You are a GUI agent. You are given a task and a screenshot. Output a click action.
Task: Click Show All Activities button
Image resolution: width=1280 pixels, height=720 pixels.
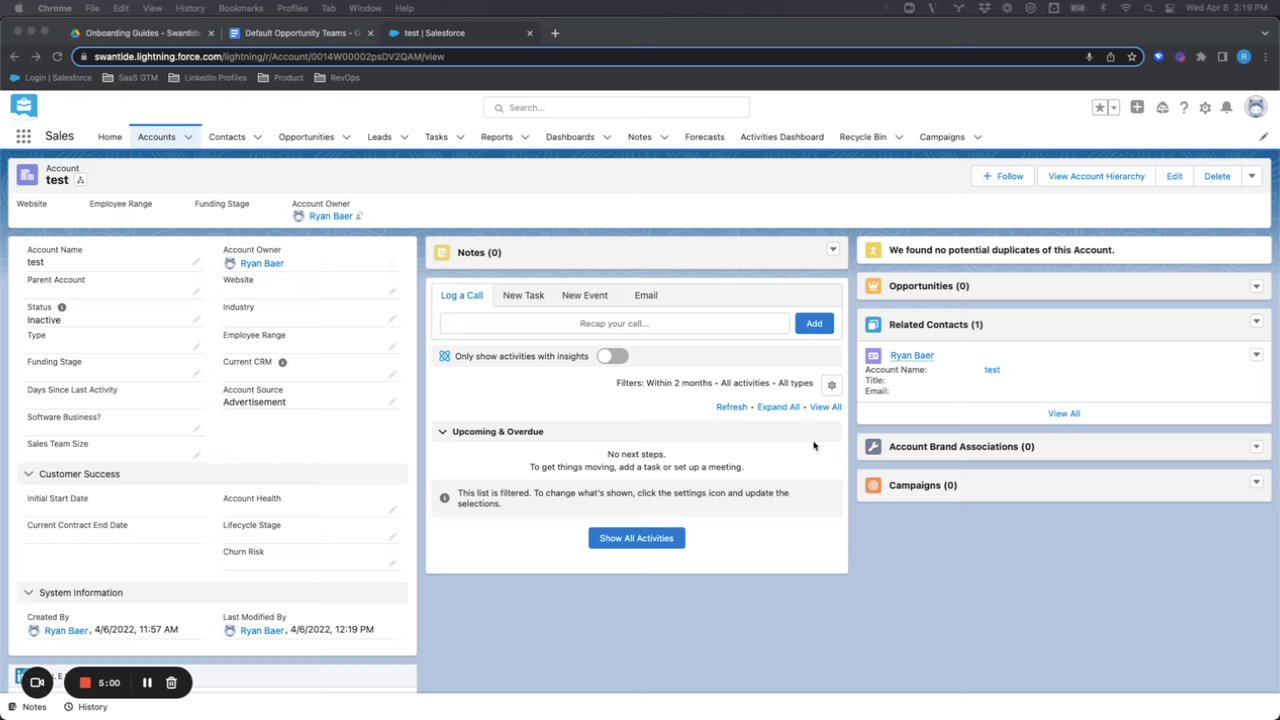point(636,538)
